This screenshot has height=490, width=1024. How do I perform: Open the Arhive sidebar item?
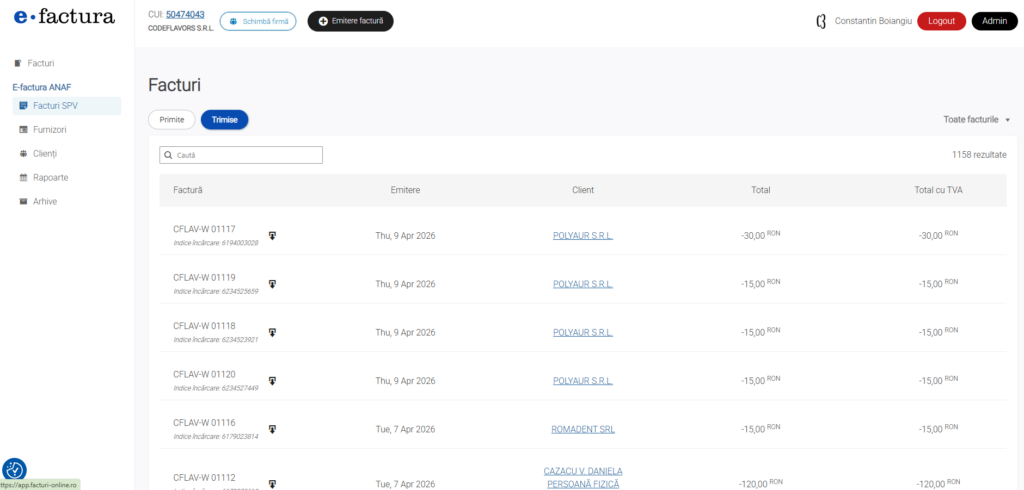[x=45, y=201]
